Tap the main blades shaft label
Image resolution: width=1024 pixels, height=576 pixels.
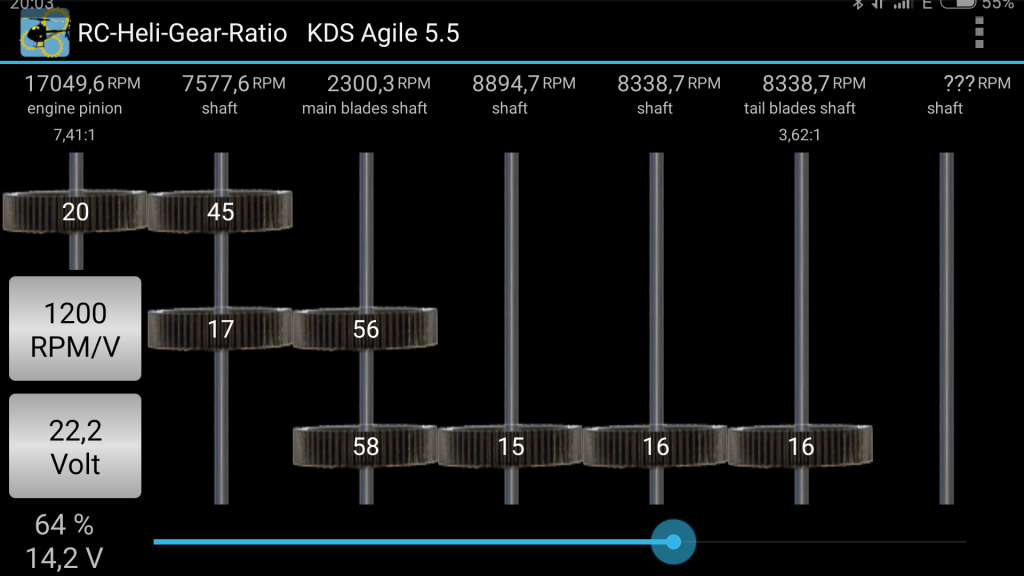[x=365, y=108]
